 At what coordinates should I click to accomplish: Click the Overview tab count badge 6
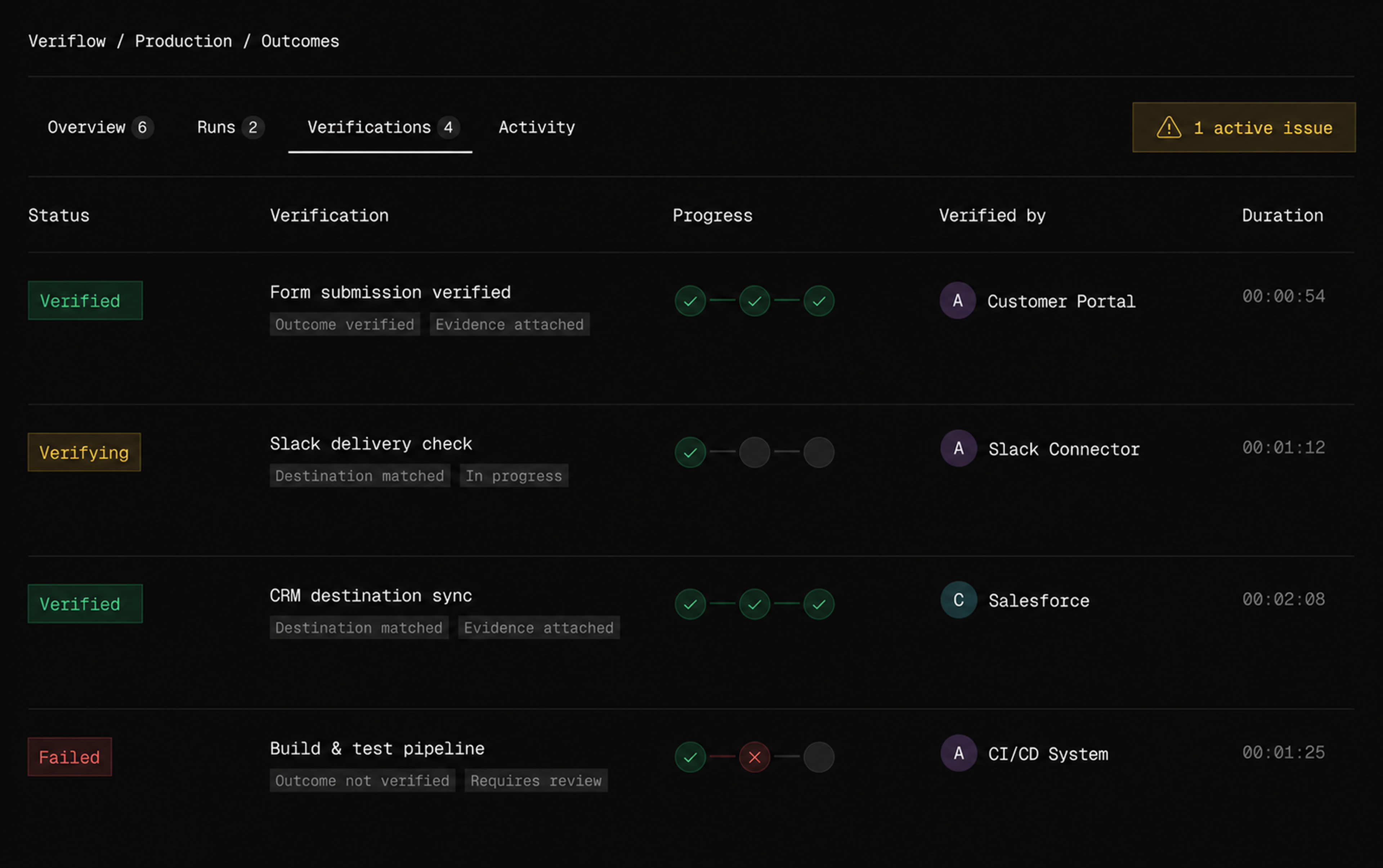(142, 127)
